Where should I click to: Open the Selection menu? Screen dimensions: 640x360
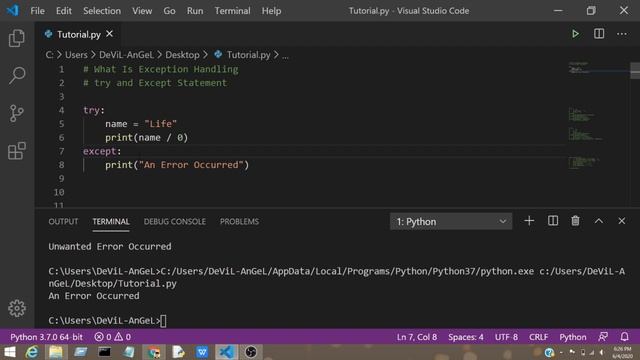tap(102, 11)
